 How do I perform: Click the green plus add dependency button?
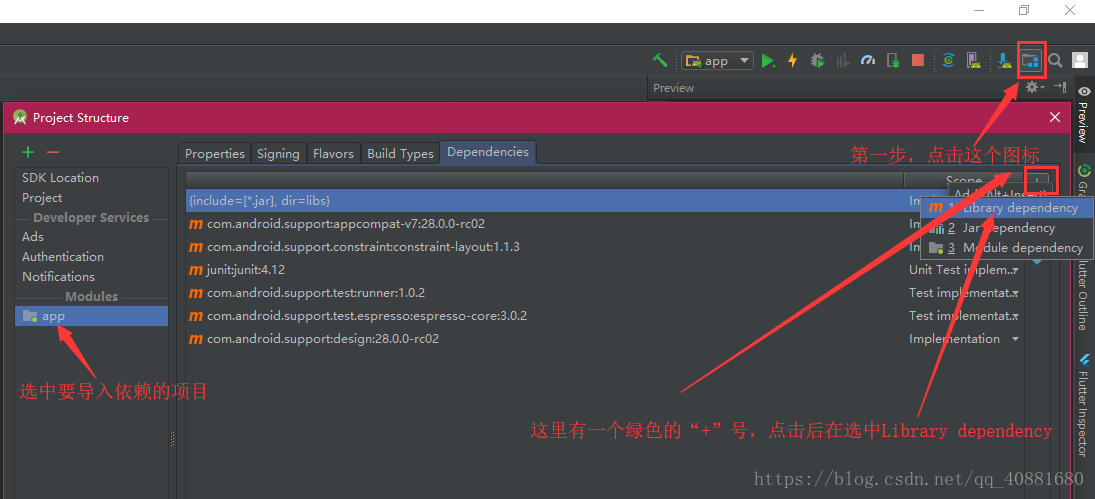[x=1038, y=179]
